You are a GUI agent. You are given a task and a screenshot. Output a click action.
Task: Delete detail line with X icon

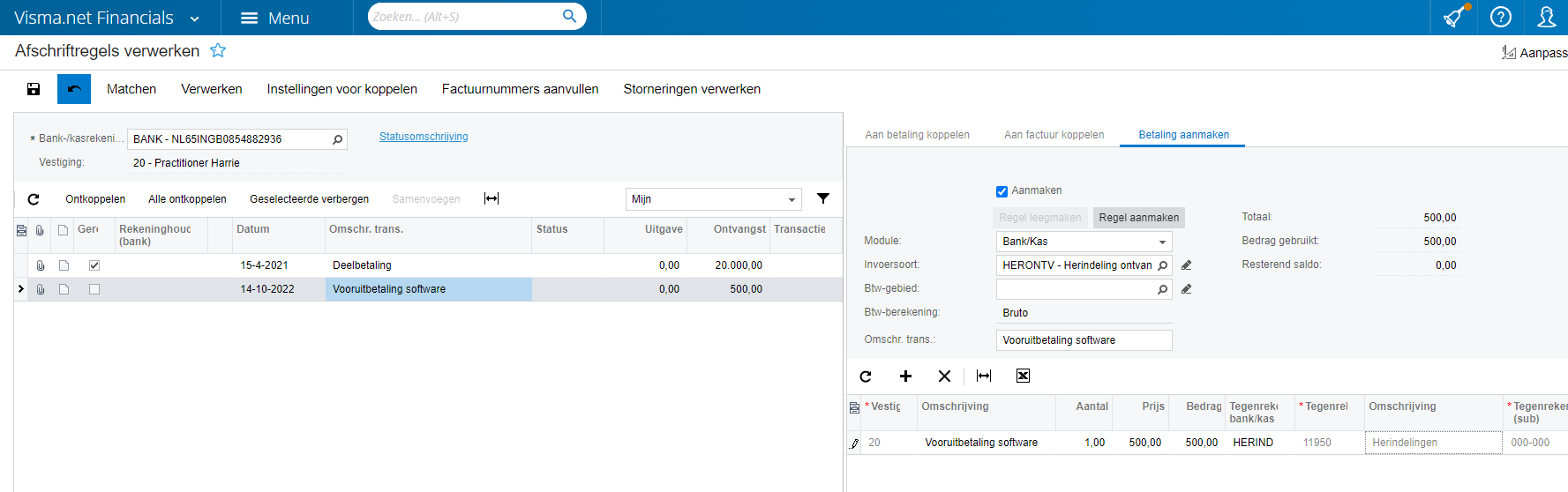point(944,376)
